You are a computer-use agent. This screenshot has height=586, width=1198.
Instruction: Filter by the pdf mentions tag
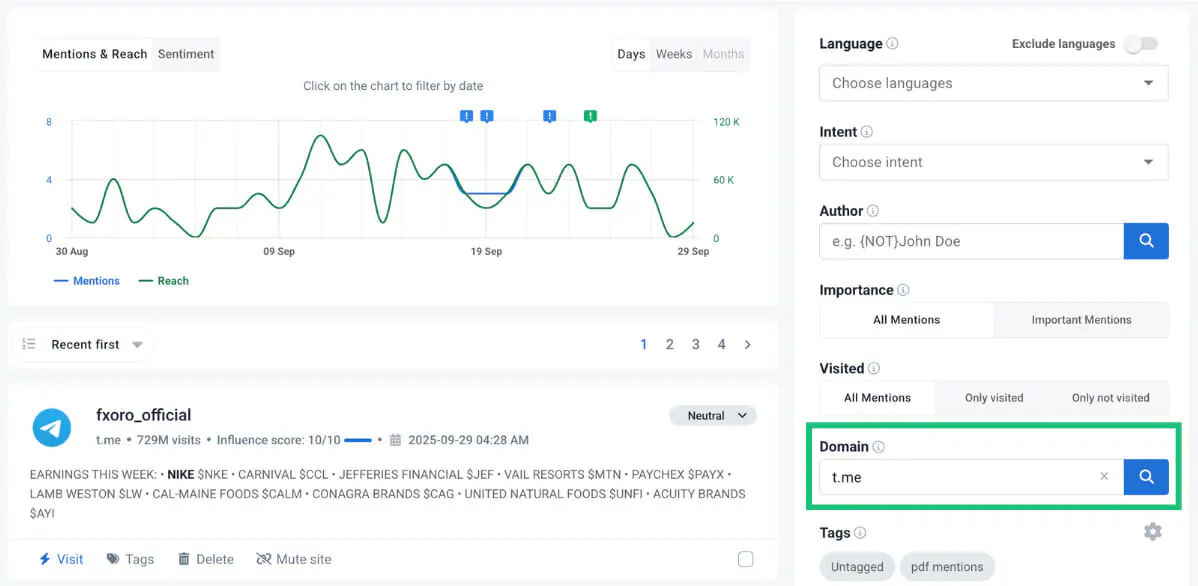coord(946,566)
